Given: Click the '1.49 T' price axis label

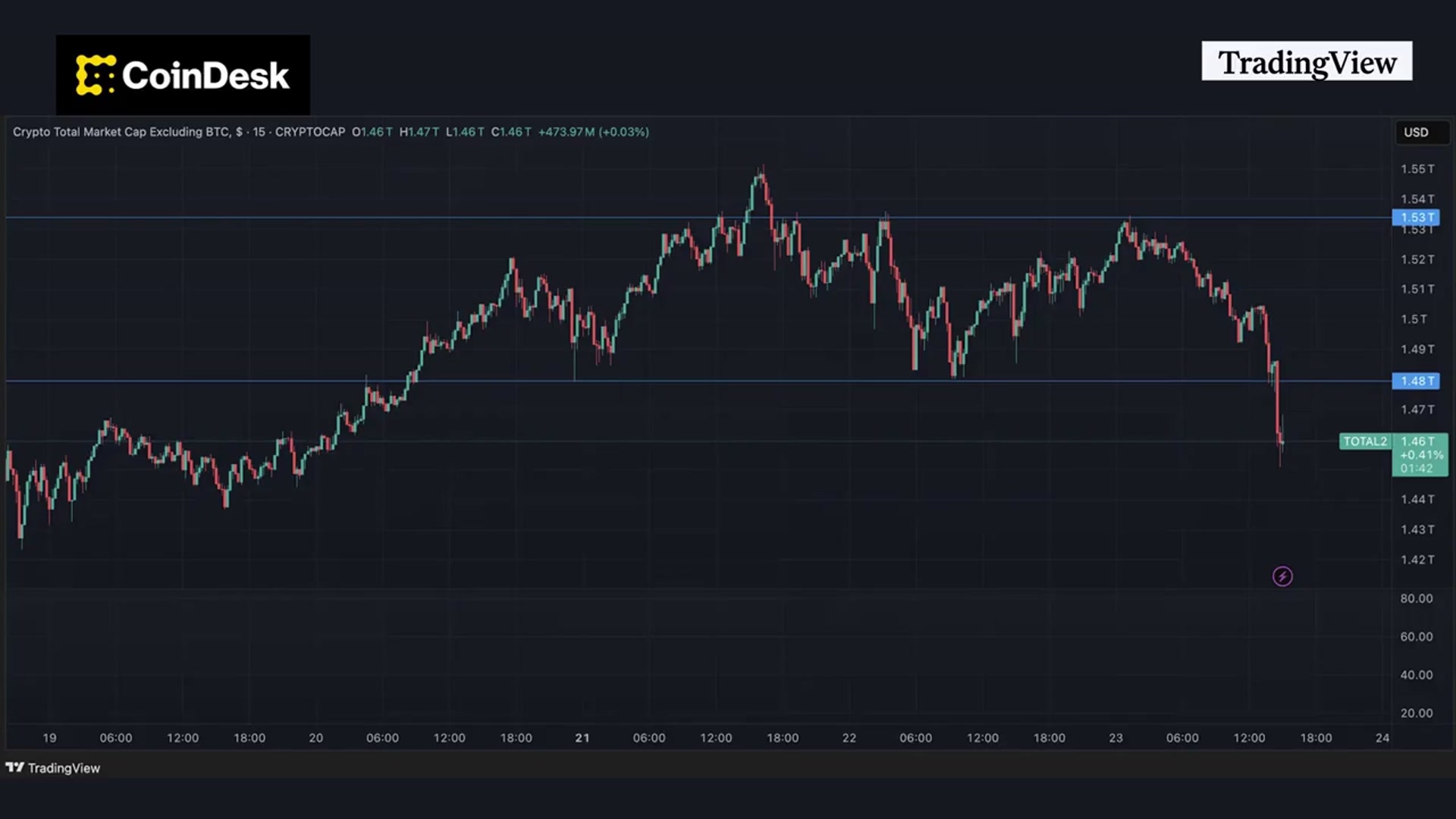Looking at the screenshot, I should (x=1417, y=350).
